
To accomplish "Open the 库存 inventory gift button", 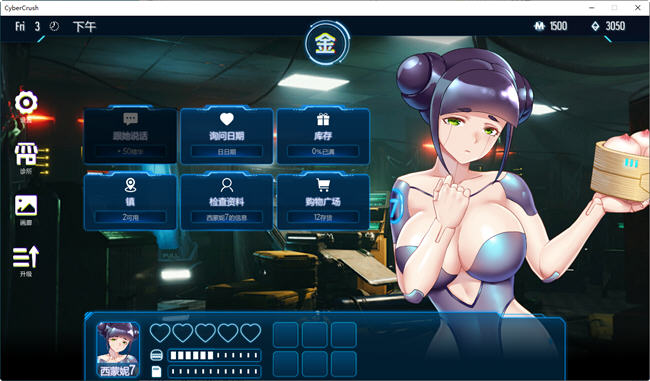I will [x=323, y=136].
